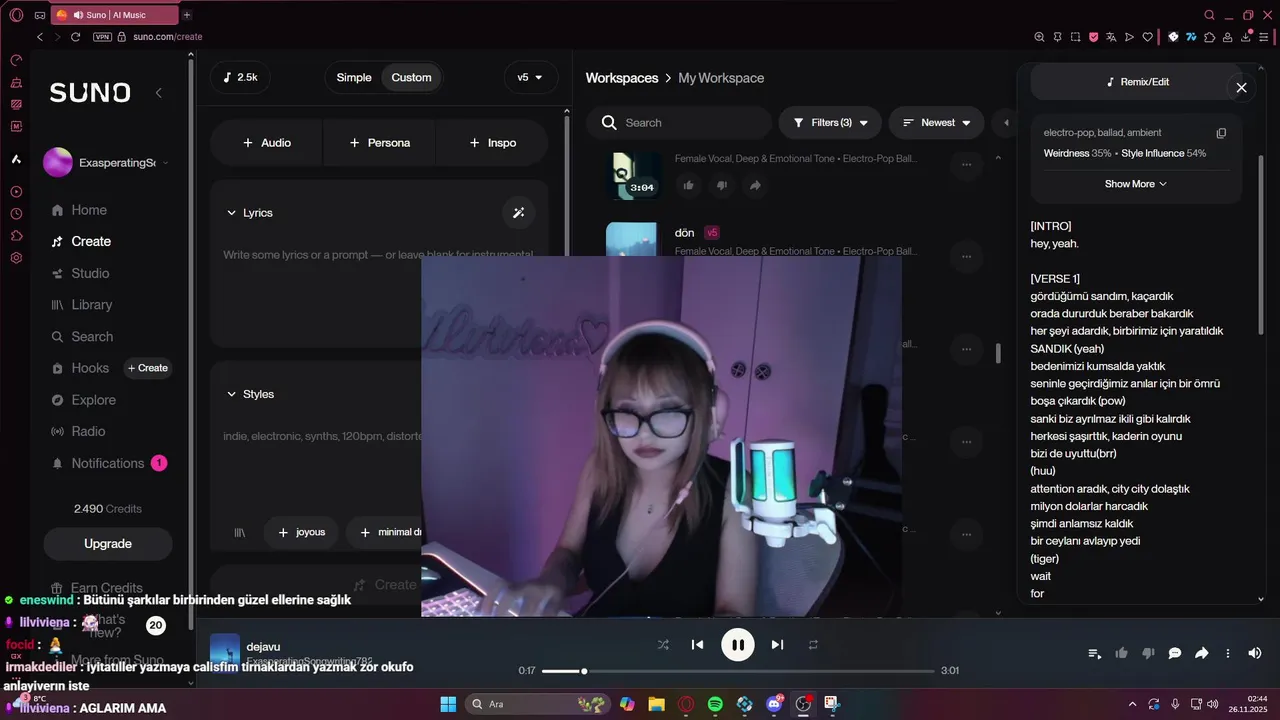Viewport: 1280px width, 720px height.
Task: Open the Filters (3) dropdown
Action: [x=830, y=123]
